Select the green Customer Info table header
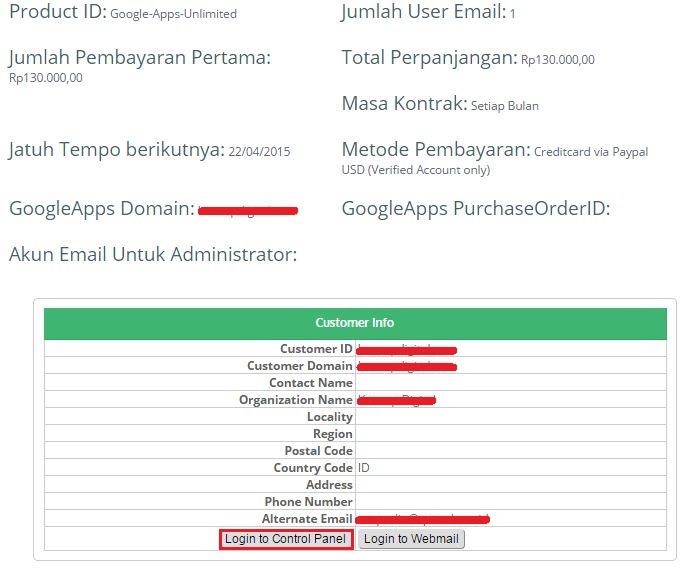 click(x=354, y=323)
